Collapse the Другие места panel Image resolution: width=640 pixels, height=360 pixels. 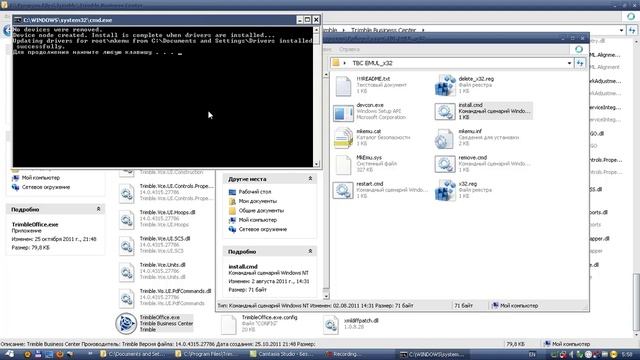pyautogui.click(x=310, y=179)
